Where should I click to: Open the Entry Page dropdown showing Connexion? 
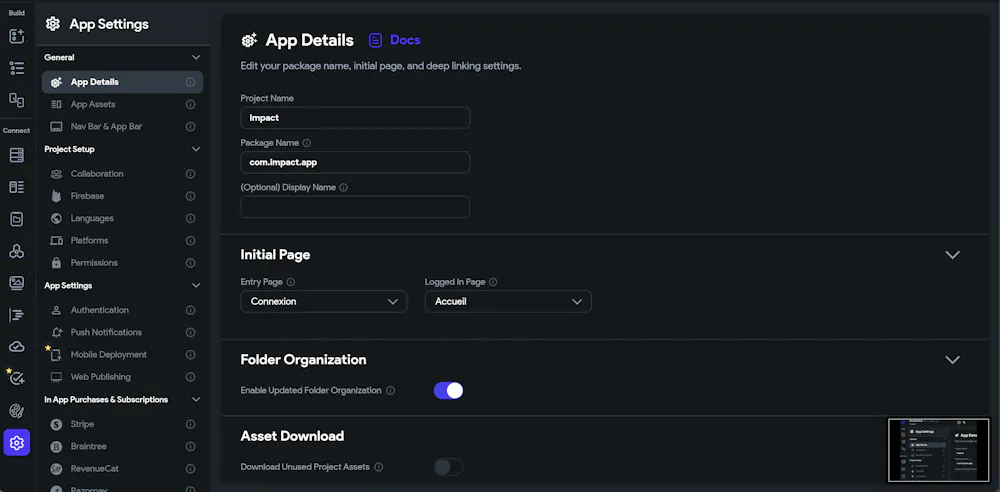[324, 301]
